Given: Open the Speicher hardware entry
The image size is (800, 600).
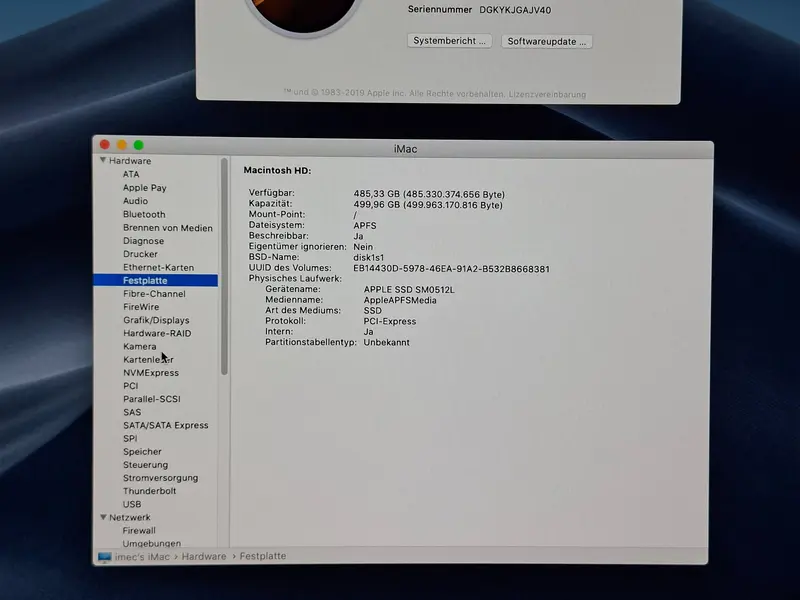Looking at the screenshot, I should point(142,452).
